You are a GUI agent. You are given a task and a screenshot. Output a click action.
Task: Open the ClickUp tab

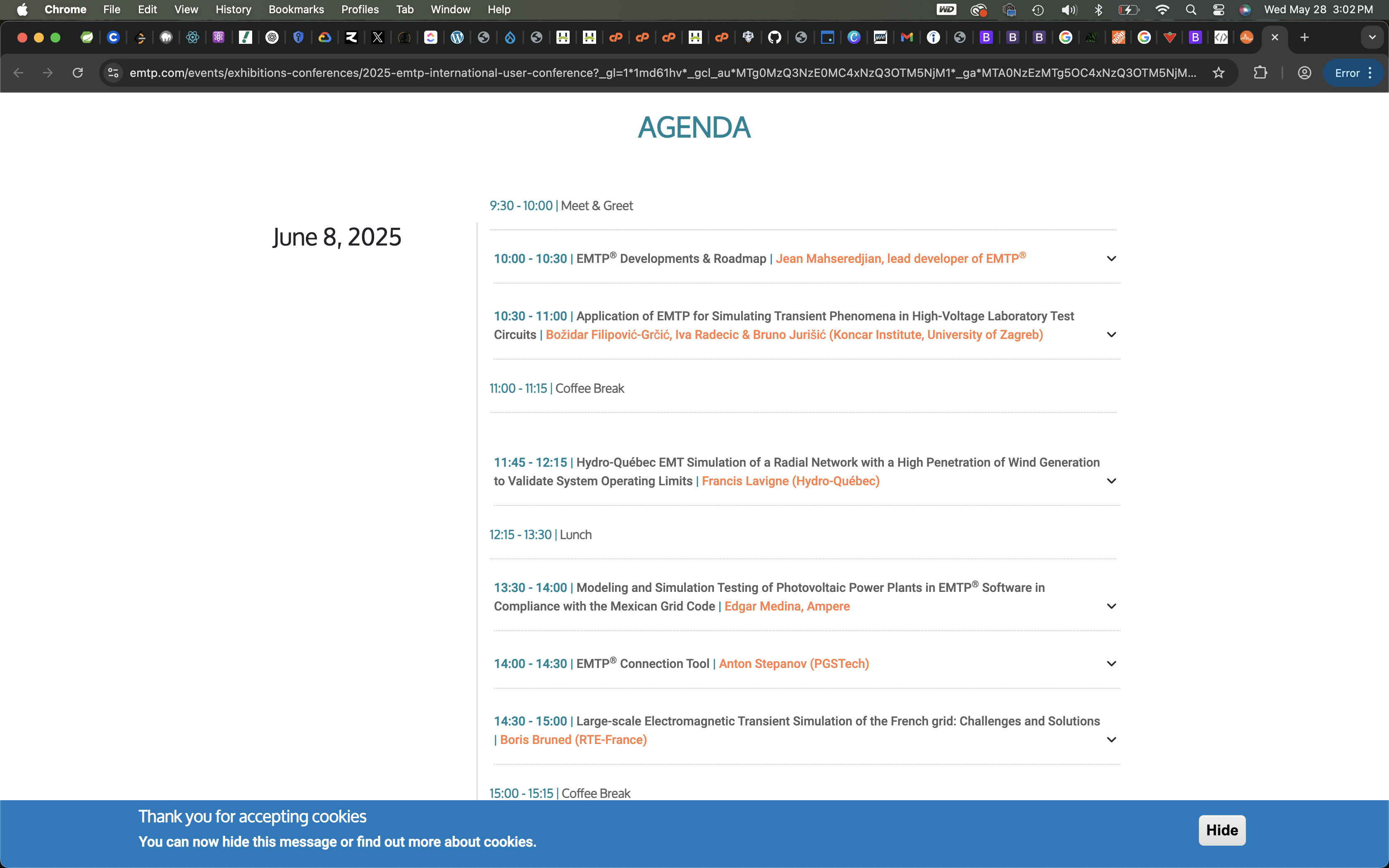click(430, 37)
